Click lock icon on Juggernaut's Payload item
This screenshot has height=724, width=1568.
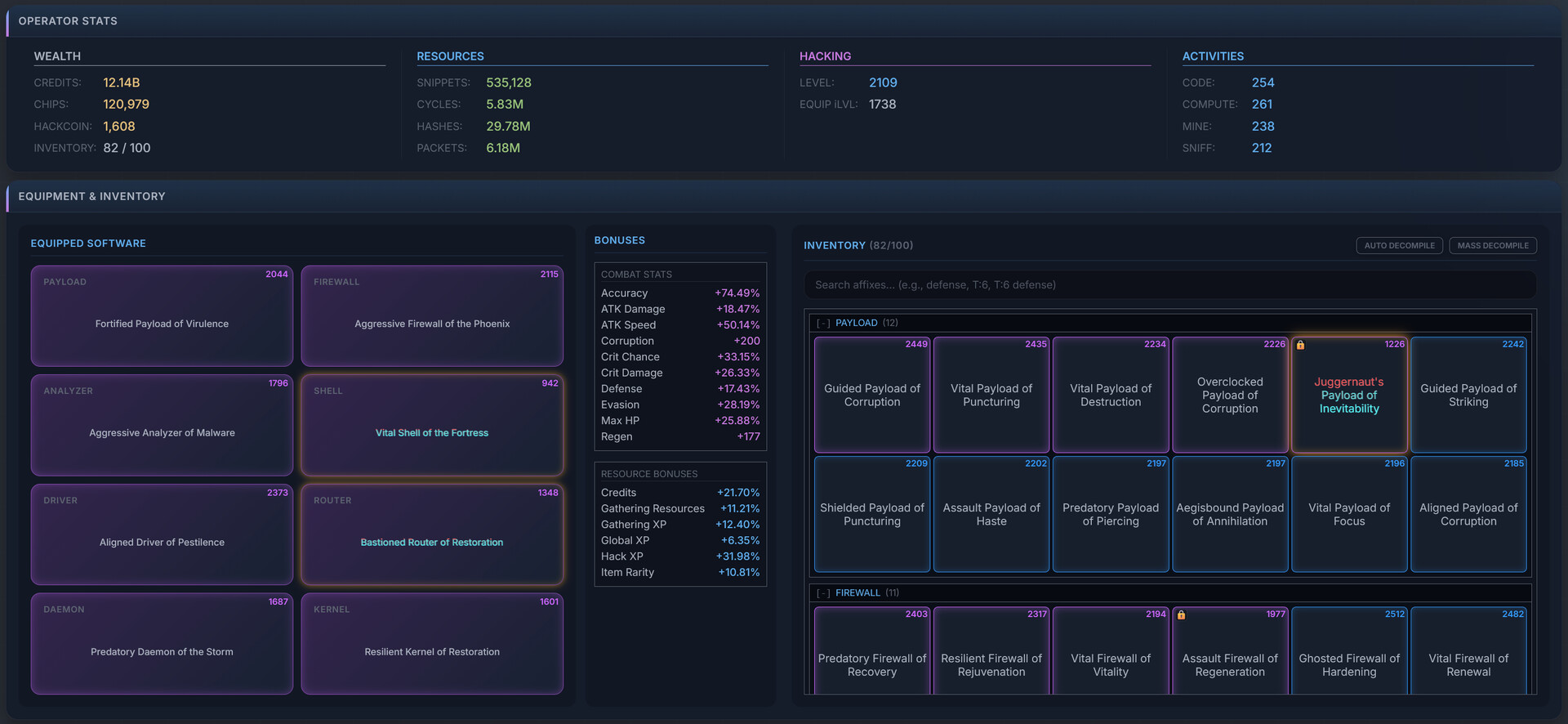[x=1300, y=345]
